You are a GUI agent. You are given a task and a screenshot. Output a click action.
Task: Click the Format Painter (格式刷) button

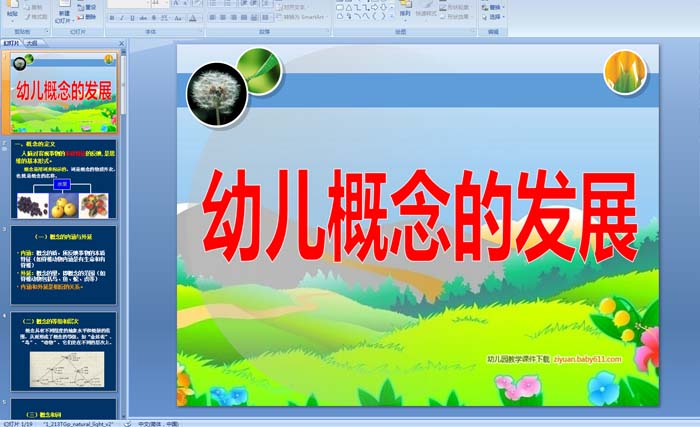point(36,17)
